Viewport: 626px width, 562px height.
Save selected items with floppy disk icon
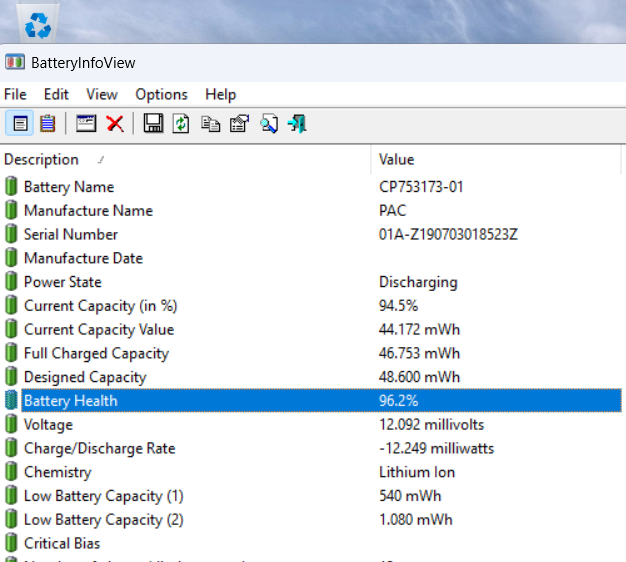(153, 123)
